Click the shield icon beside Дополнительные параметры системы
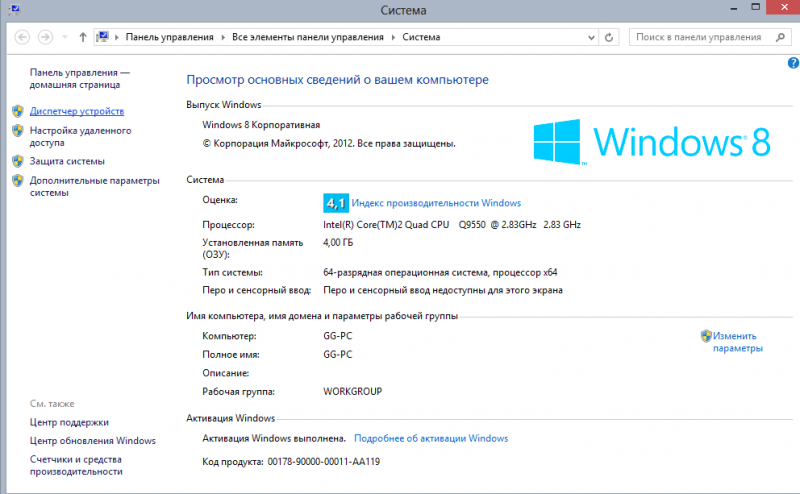 coord(18,181)
